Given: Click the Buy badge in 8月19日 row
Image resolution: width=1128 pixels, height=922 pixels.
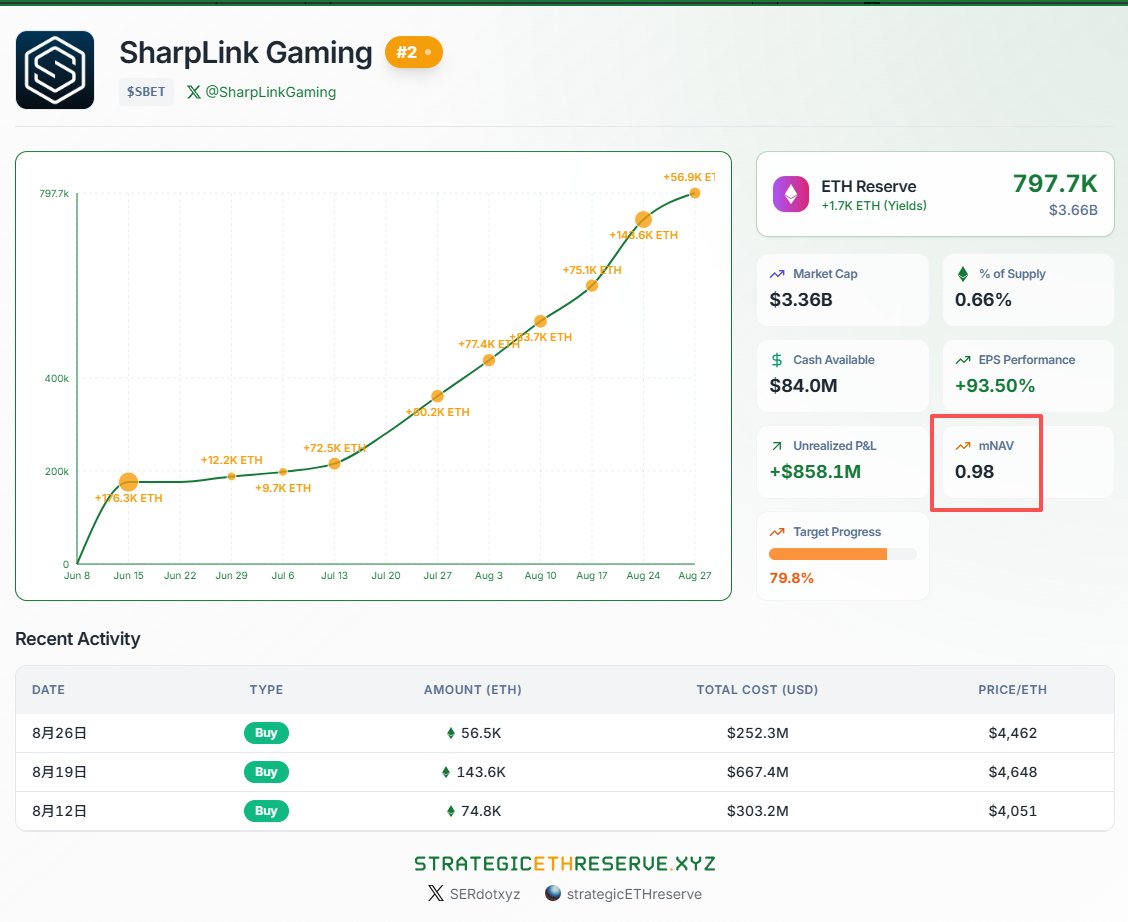Looking at the screenshot, I should pyautogui.click(x=266, y=772).
